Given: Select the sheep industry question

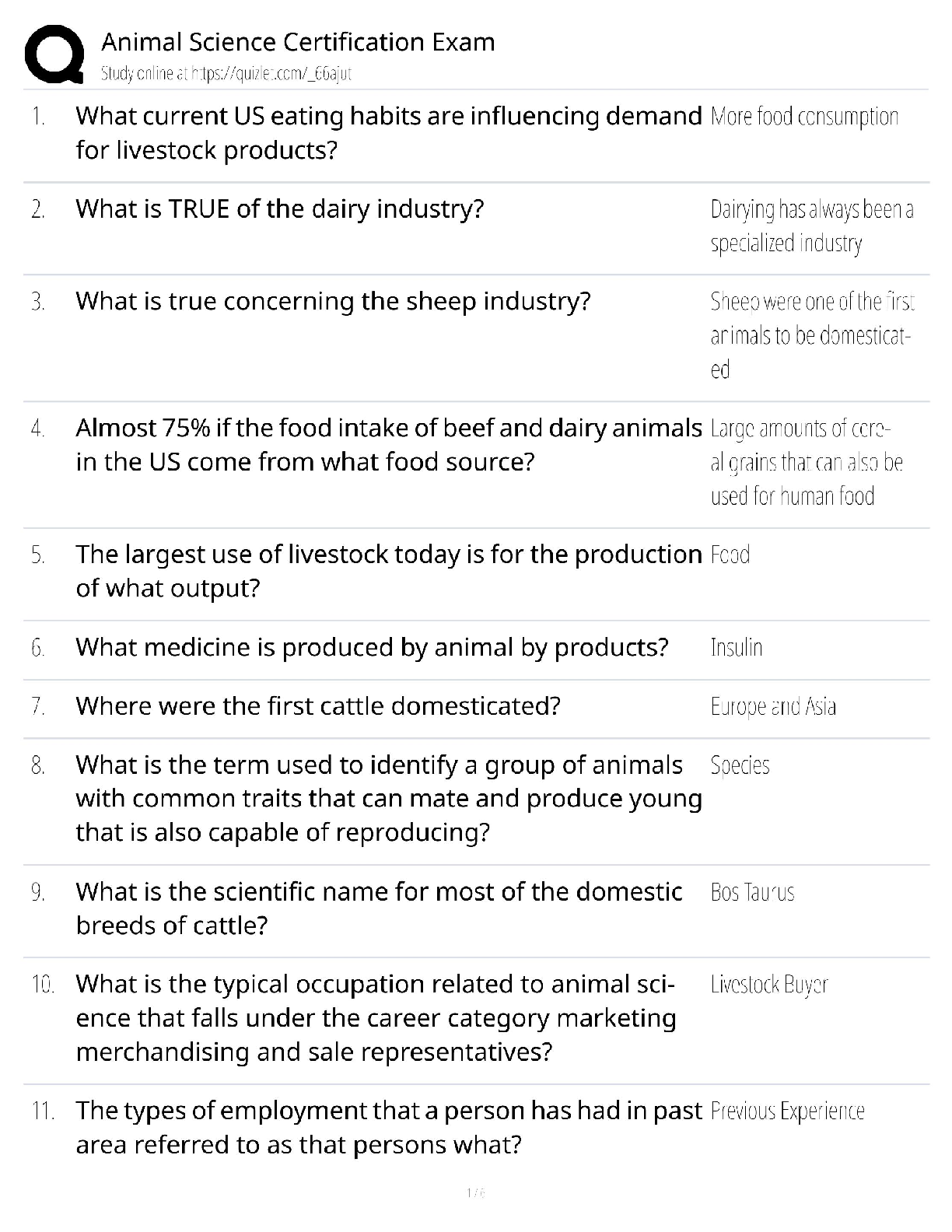Looking at the screenshot, I should coord(333,301).
